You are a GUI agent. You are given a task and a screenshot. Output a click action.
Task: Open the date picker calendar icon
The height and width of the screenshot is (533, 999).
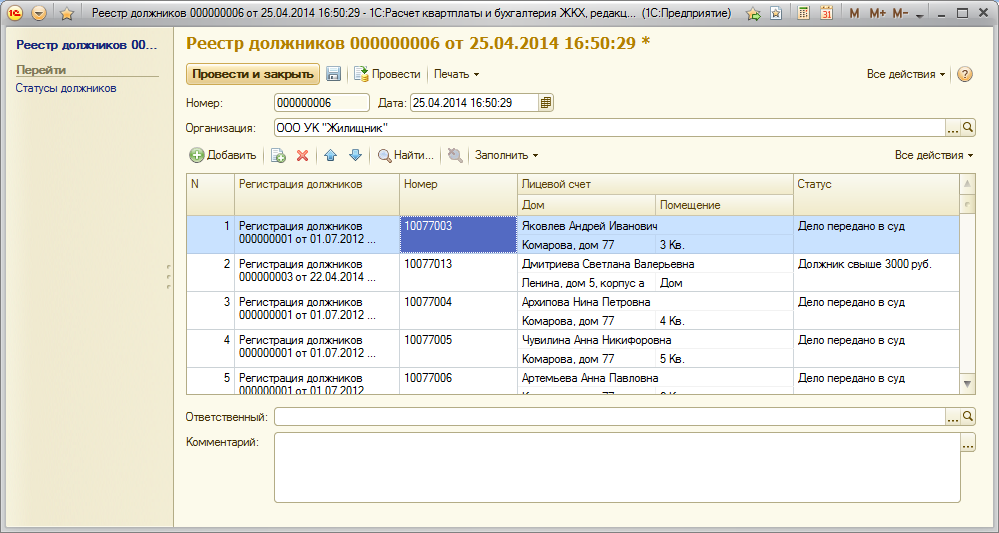(546, 103)
